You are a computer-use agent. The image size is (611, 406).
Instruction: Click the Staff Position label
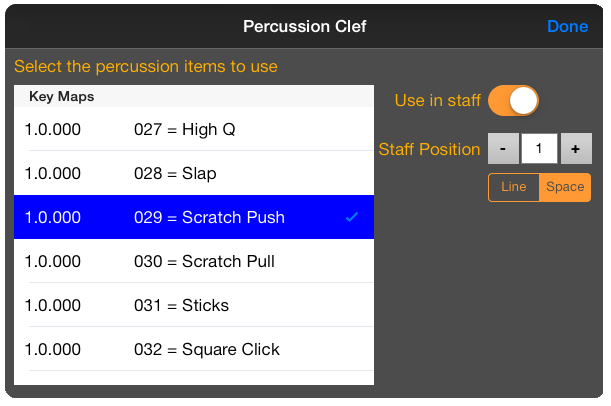(x=429, y=149)
